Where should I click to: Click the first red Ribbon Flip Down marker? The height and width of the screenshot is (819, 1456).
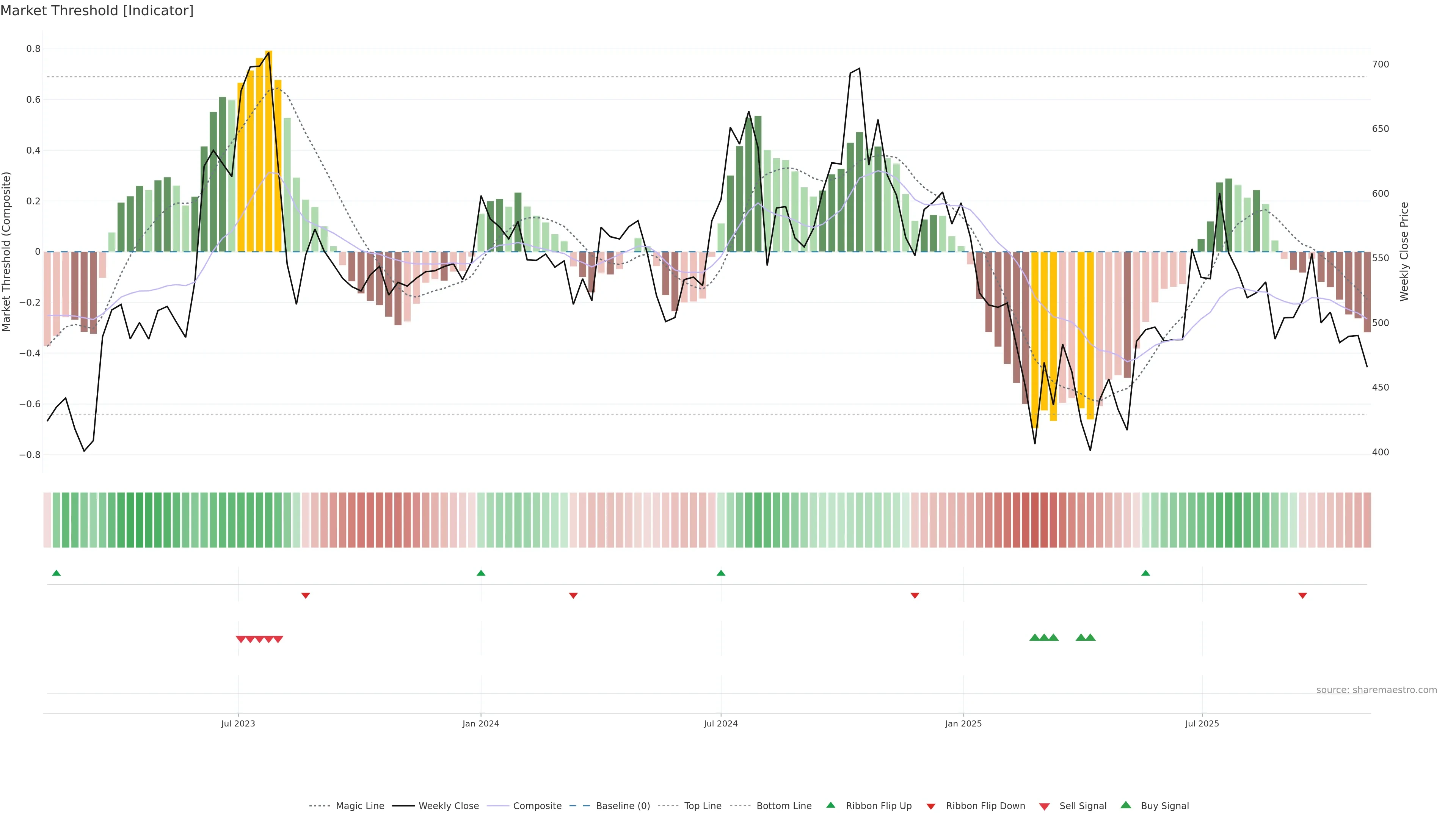[x=306, y=595]
